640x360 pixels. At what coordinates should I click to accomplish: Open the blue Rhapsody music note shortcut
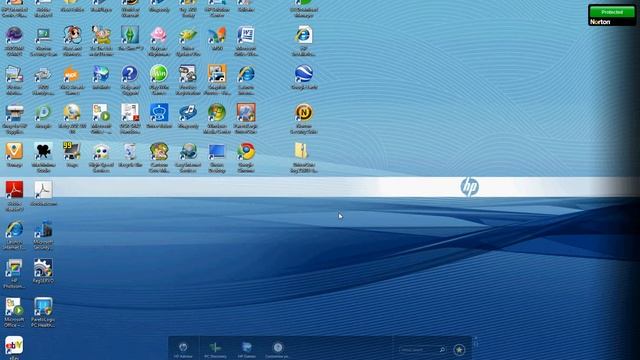[x=188, y=113]
